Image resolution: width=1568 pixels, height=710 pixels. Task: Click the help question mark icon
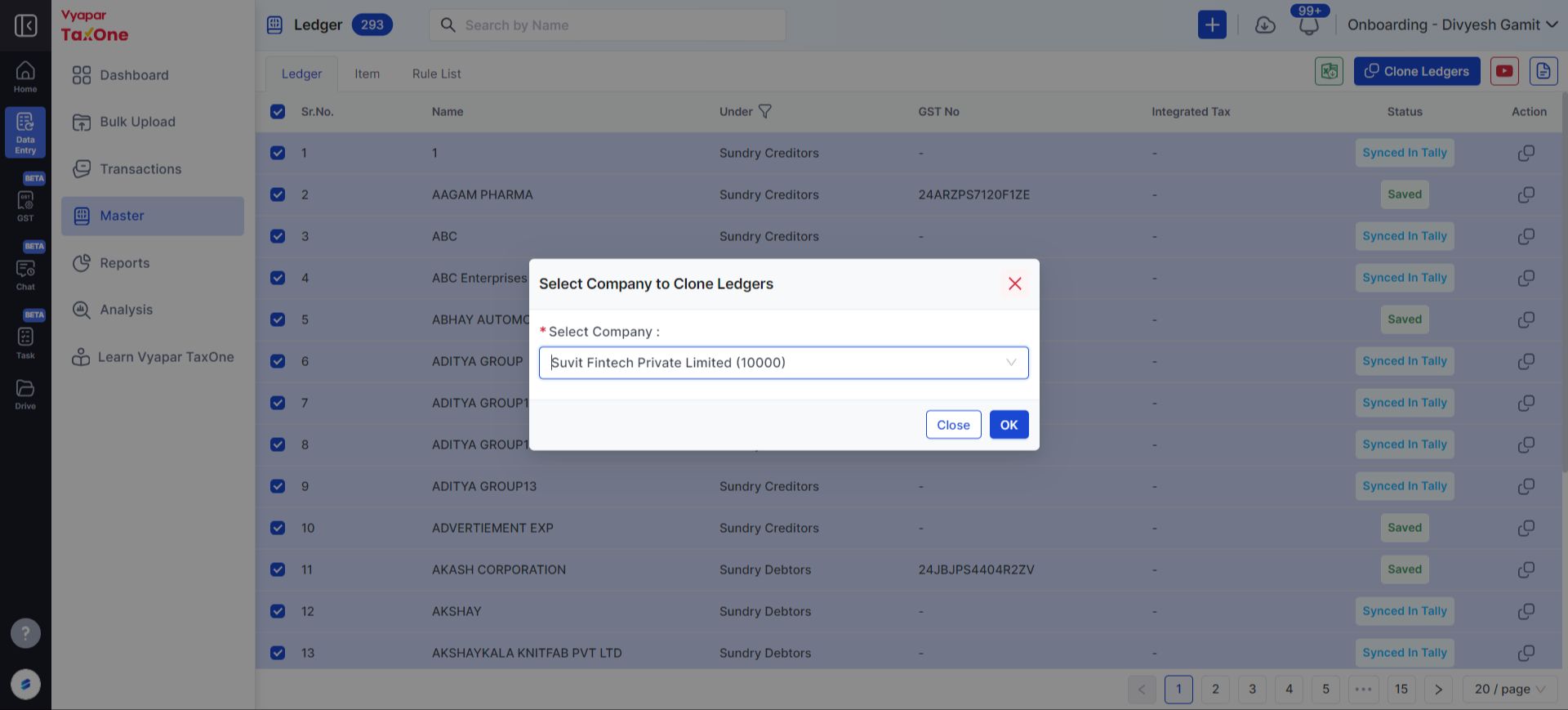[25, 632]
